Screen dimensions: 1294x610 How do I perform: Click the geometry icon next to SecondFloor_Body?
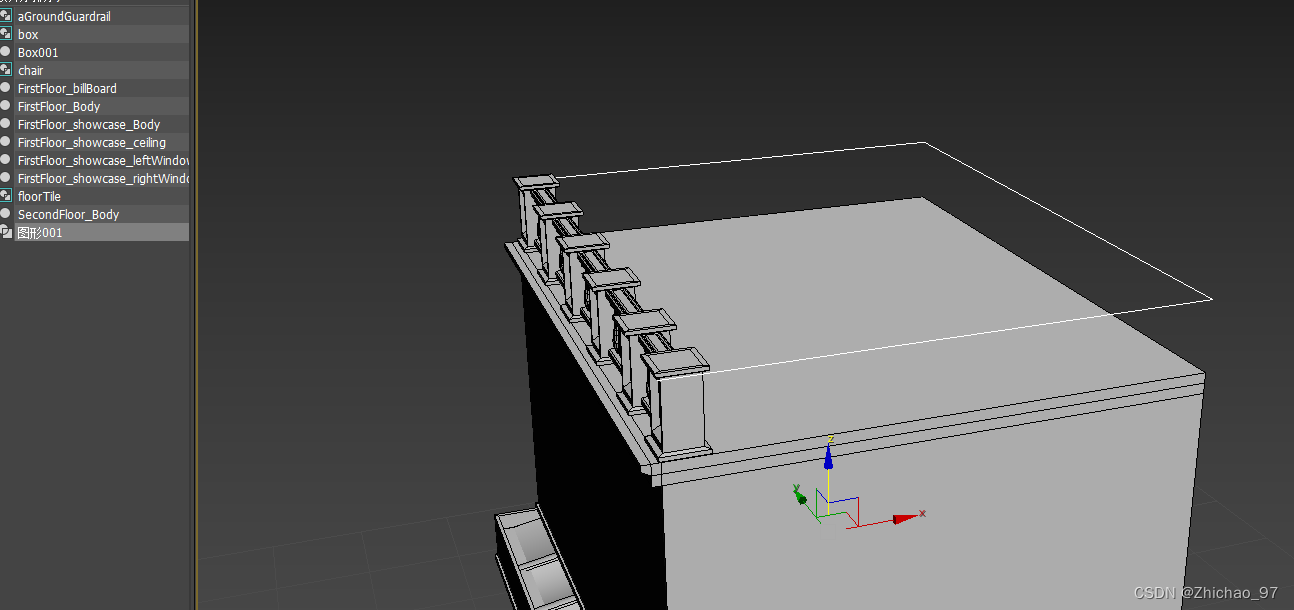[x=7, y=214]
